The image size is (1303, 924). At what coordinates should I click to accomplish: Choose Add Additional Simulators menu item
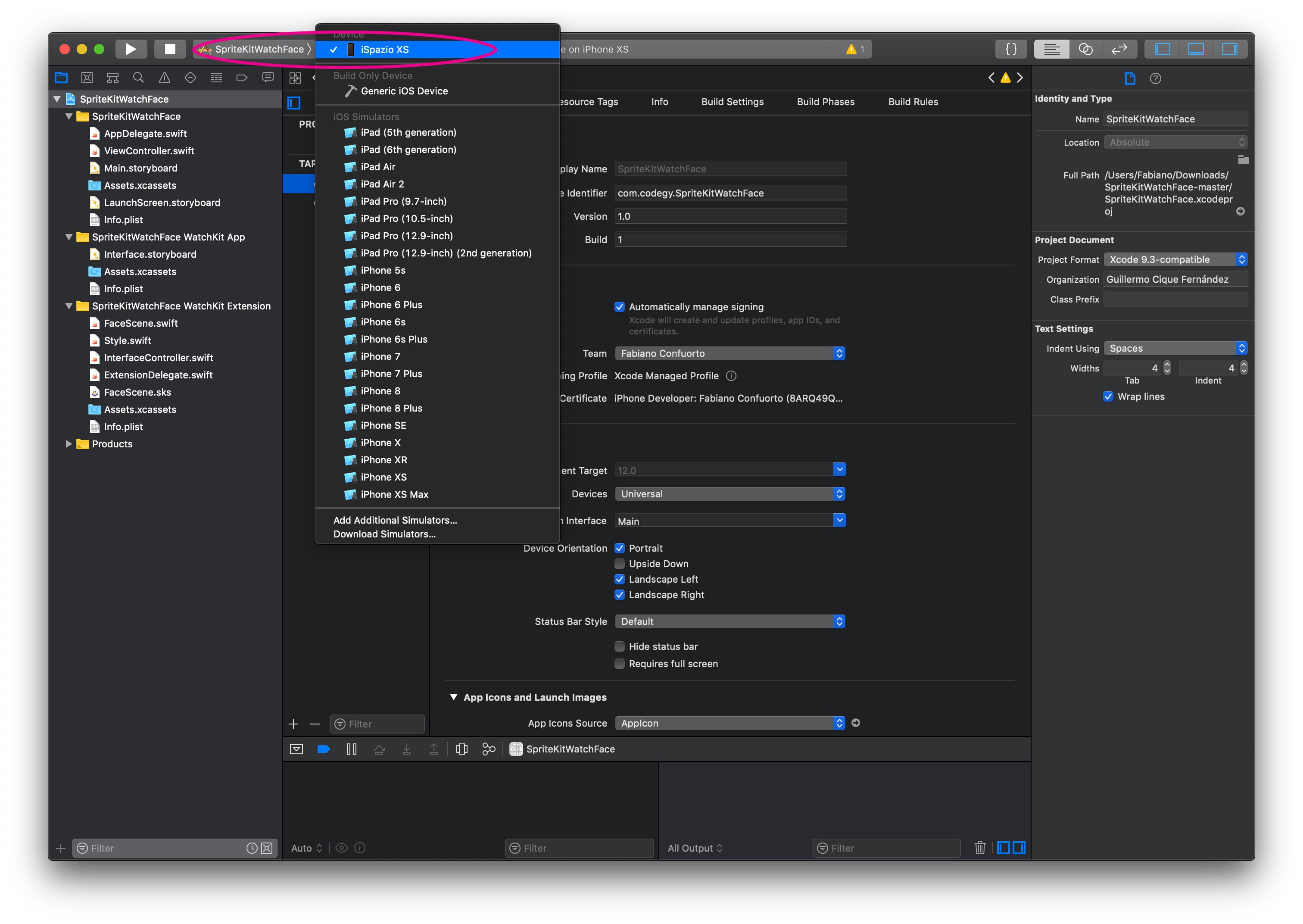coord(437,520)
